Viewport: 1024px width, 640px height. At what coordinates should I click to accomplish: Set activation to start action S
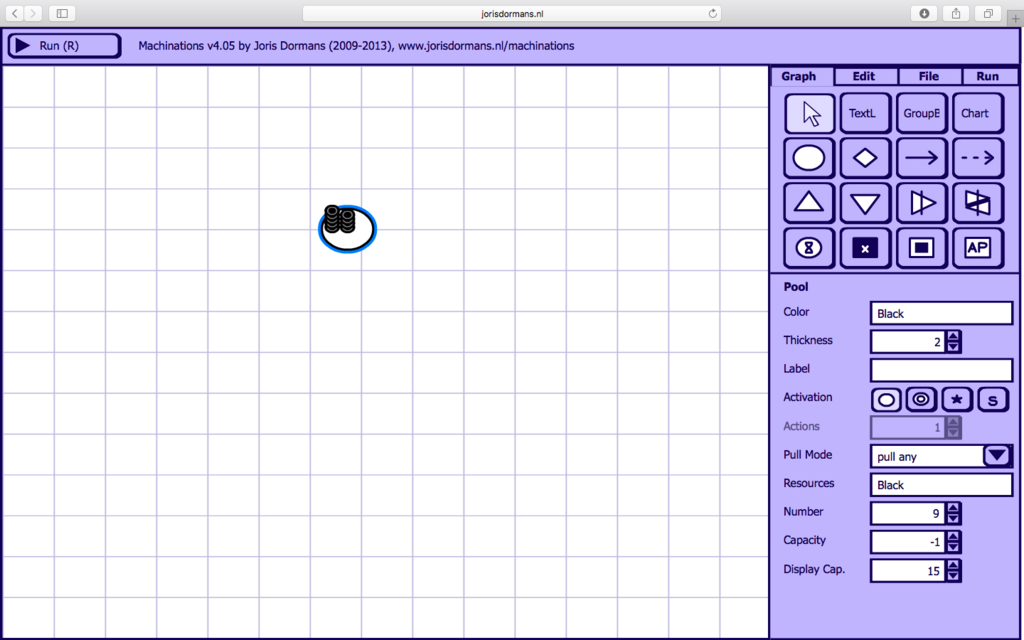tap(993, 400)
